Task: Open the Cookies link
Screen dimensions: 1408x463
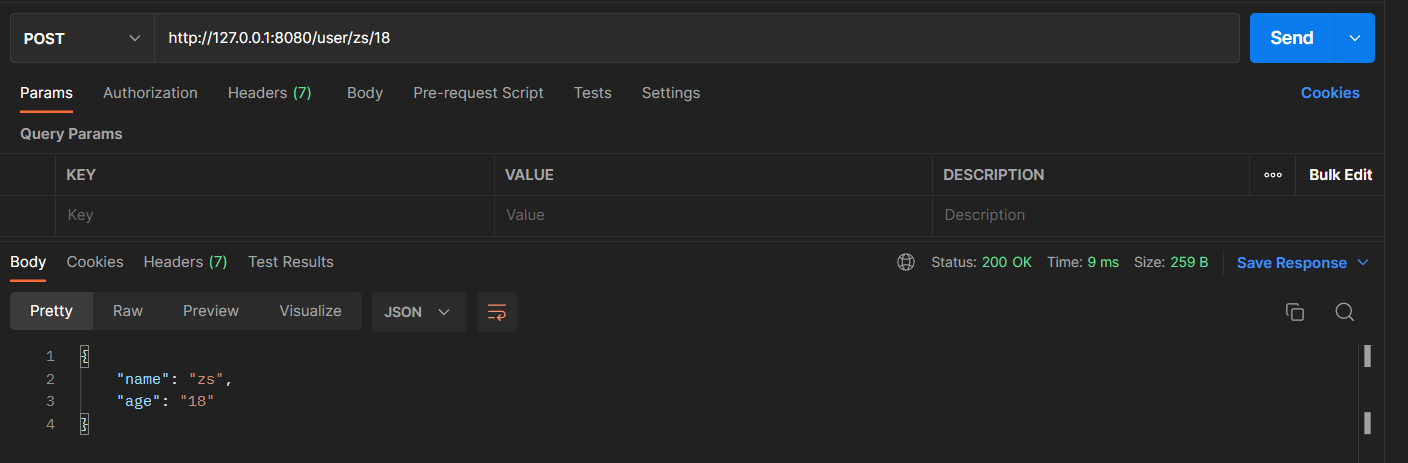Action: [1329, 93]
